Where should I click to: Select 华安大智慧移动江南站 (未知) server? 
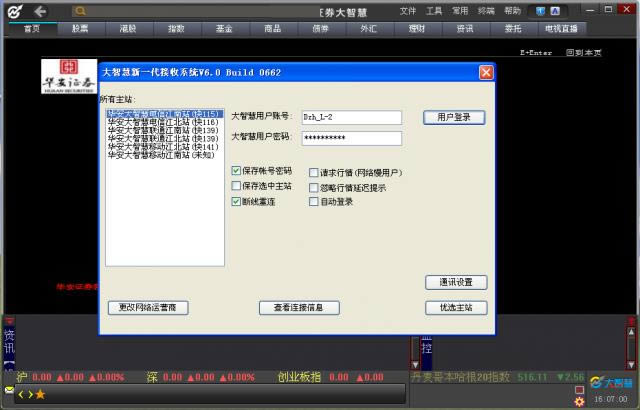(x=164, y=155)
